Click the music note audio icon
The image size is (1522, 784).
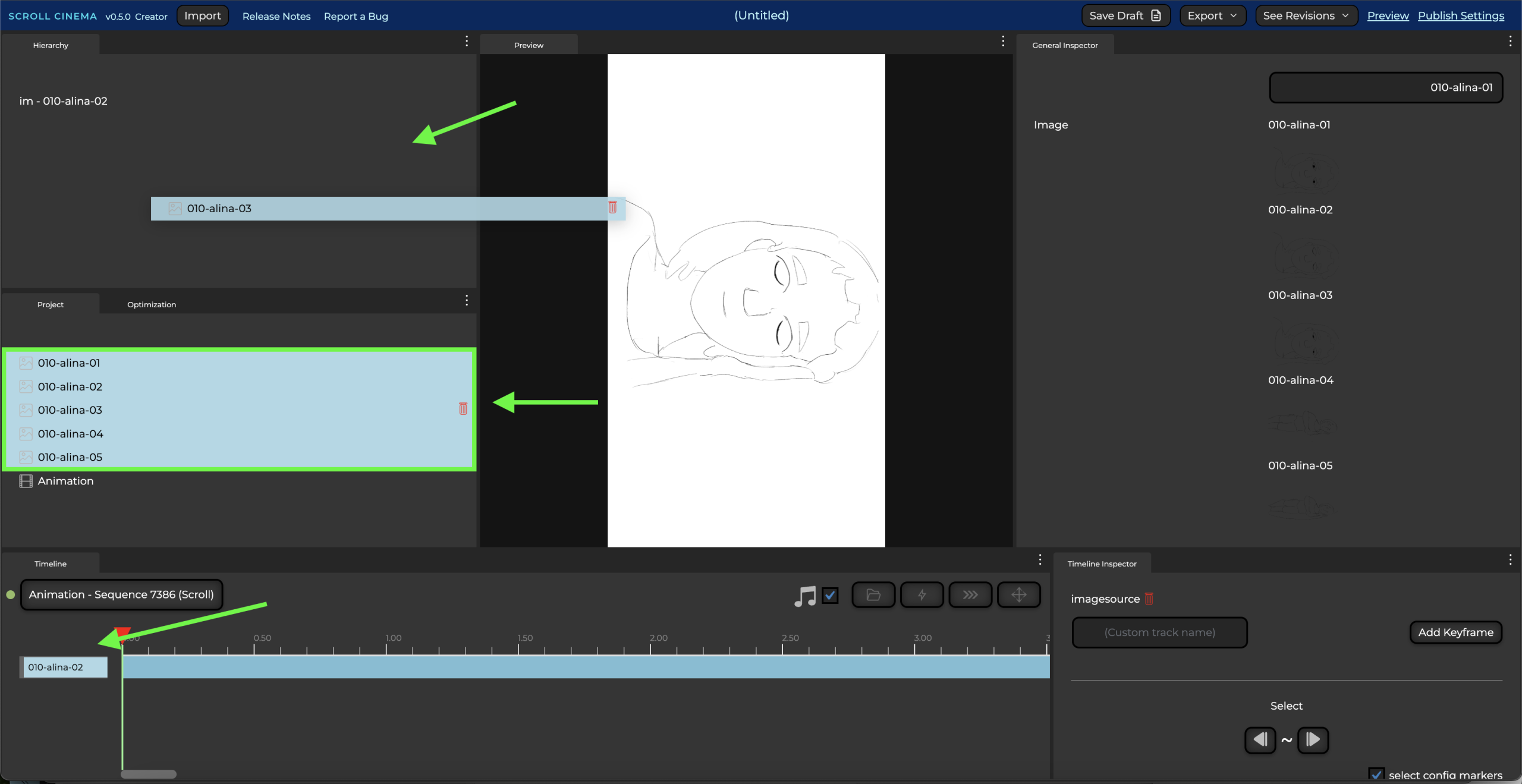point(805,595)
